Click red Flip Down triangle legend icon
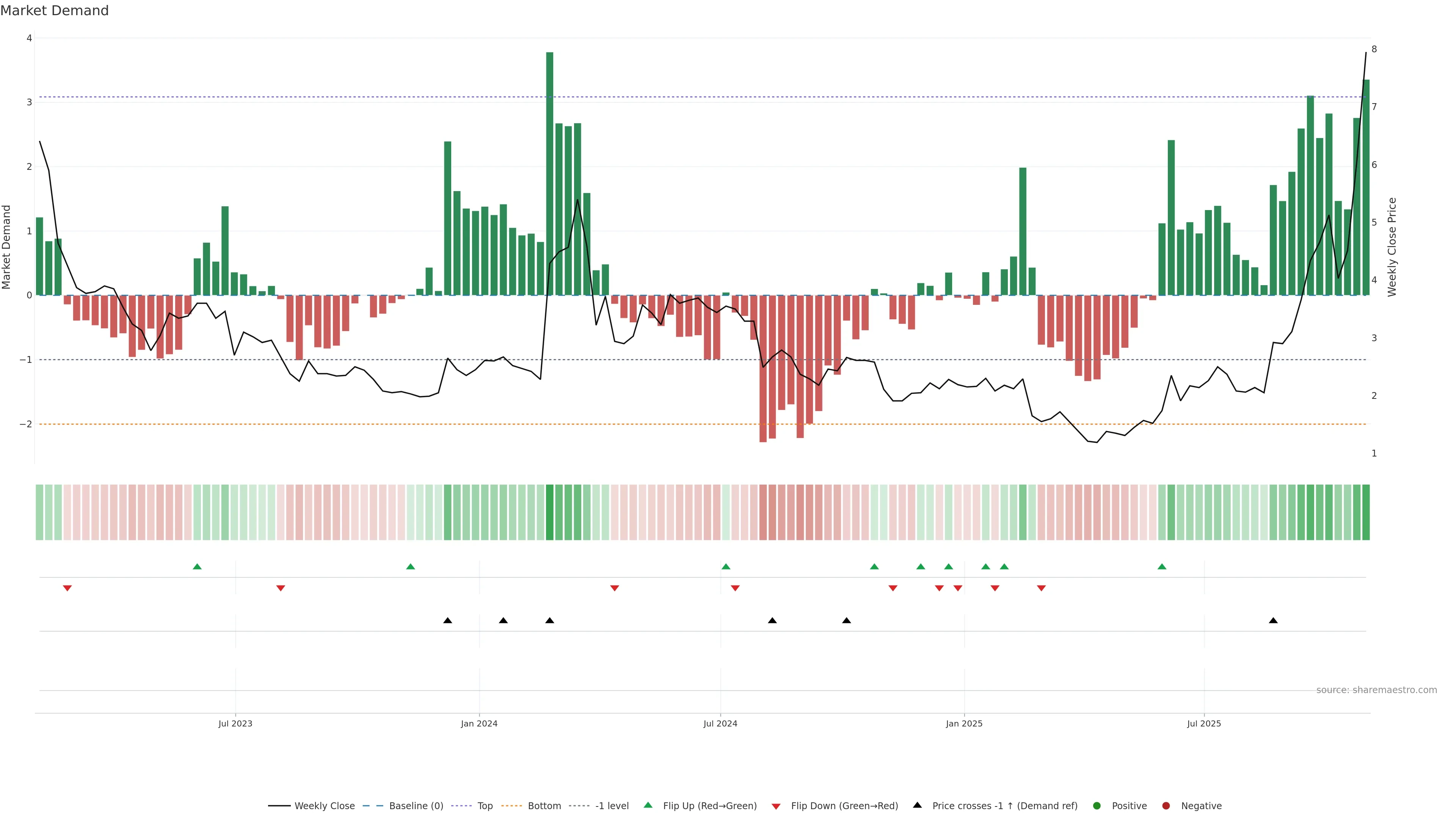The width and height of the screenshot is (1456, 819). (x=776, y=806)
